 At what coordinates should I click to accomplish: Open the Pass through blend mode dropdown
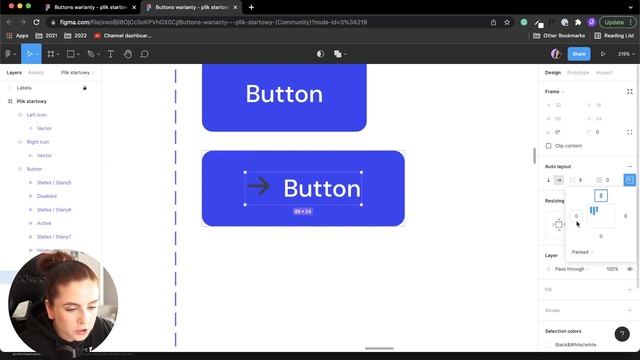[x=572, y=269]
